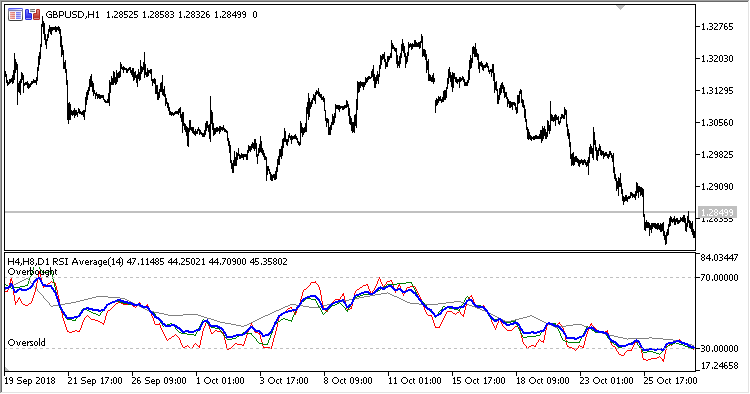Click the RSI value 44.25021
Screen dimensions: 750x394
[187, 262]
